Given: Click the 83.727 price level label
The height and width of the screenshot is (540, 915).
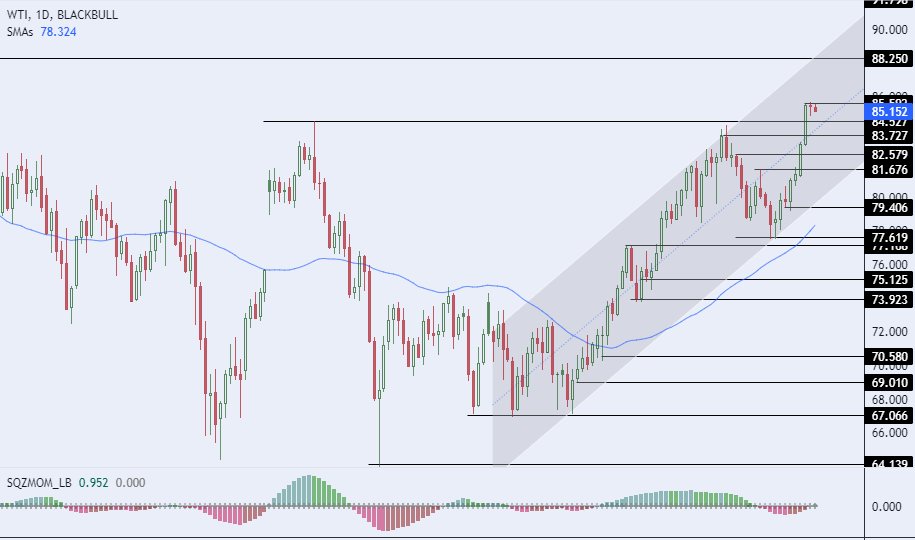Looking at the screenshot, I should click(x=888, y=135).
